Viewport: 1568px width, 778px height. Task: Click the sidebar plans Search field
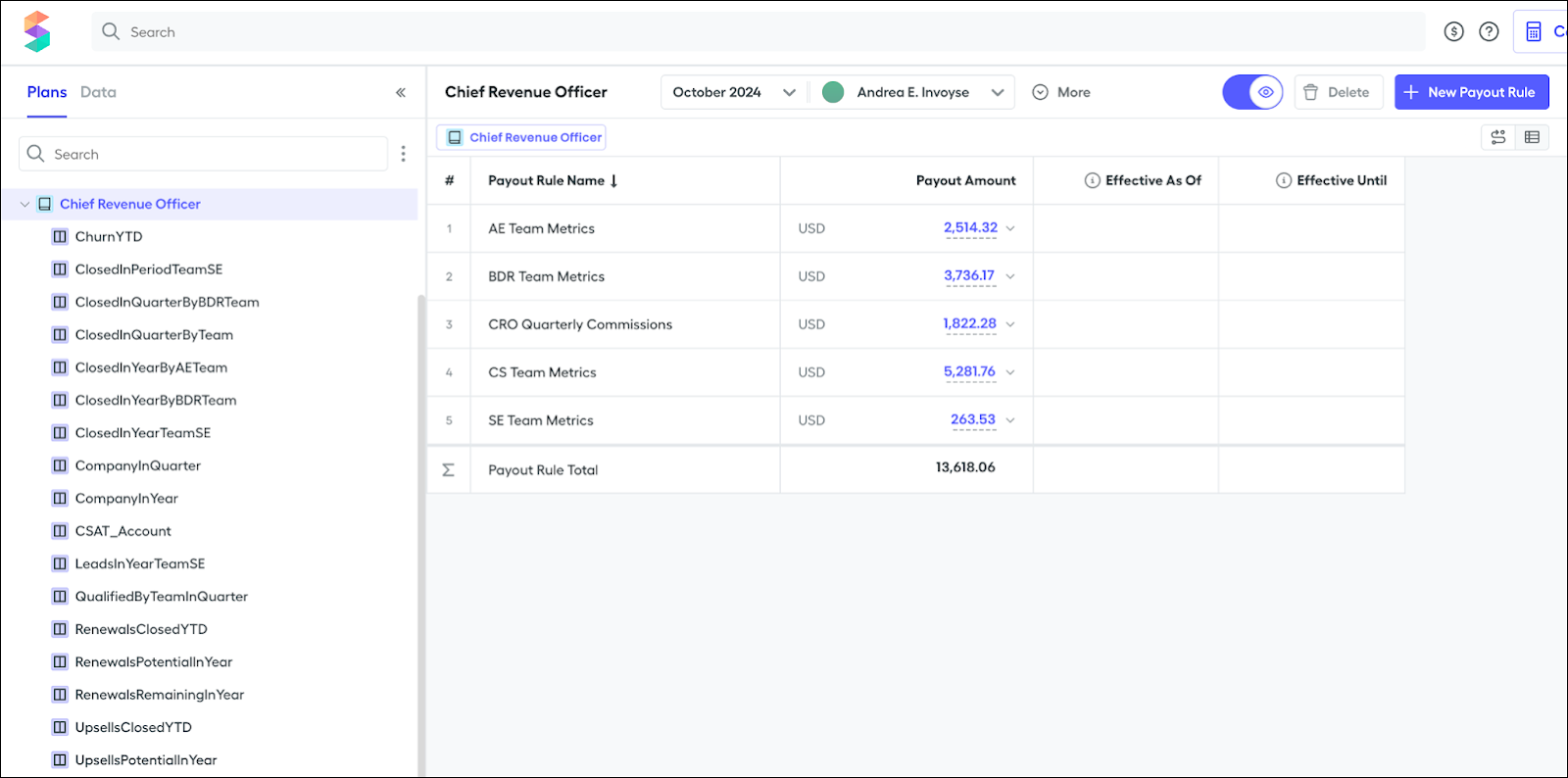pos(203,154)
